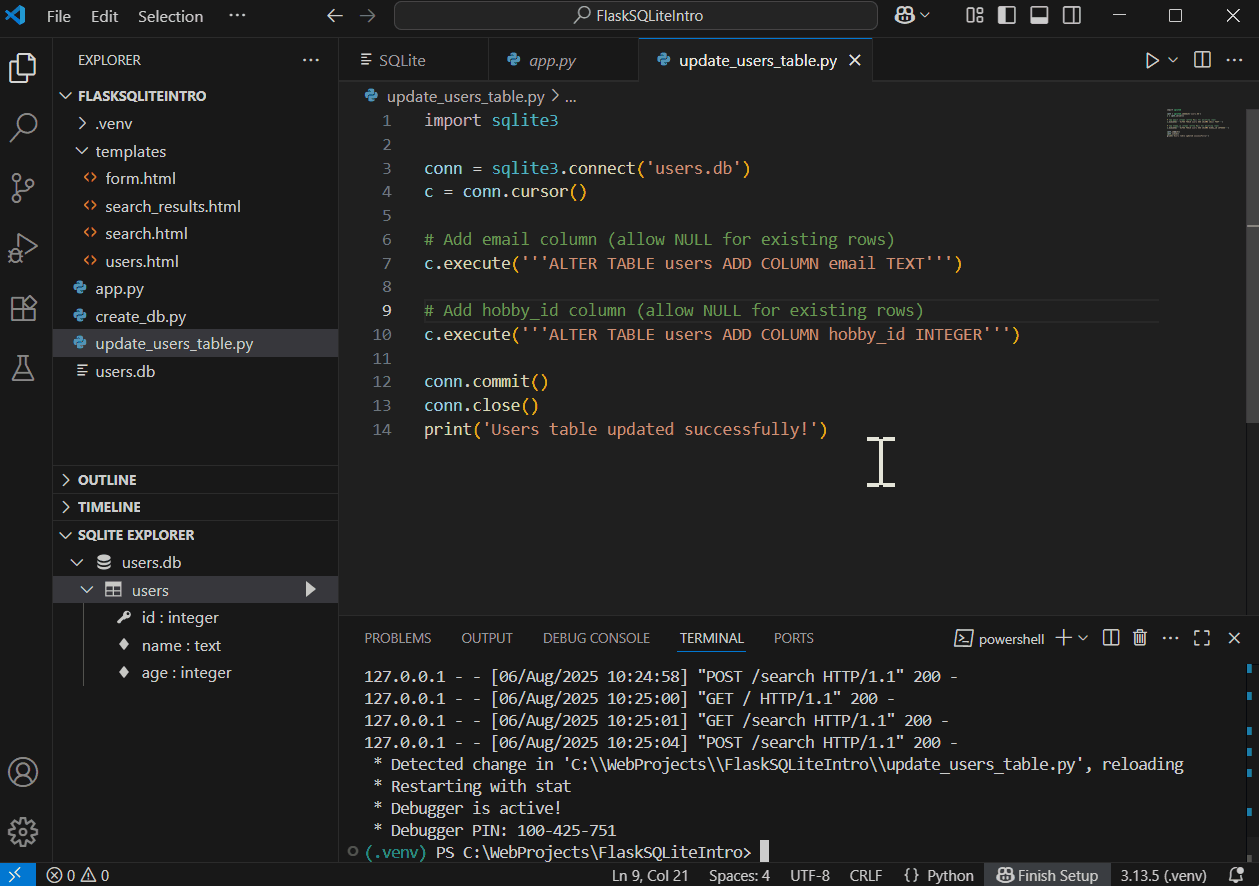The height and width of the screenshot is (886, 1259).
Task: Click the Spaces: 4 indentation setting
Action: (739, 875)
